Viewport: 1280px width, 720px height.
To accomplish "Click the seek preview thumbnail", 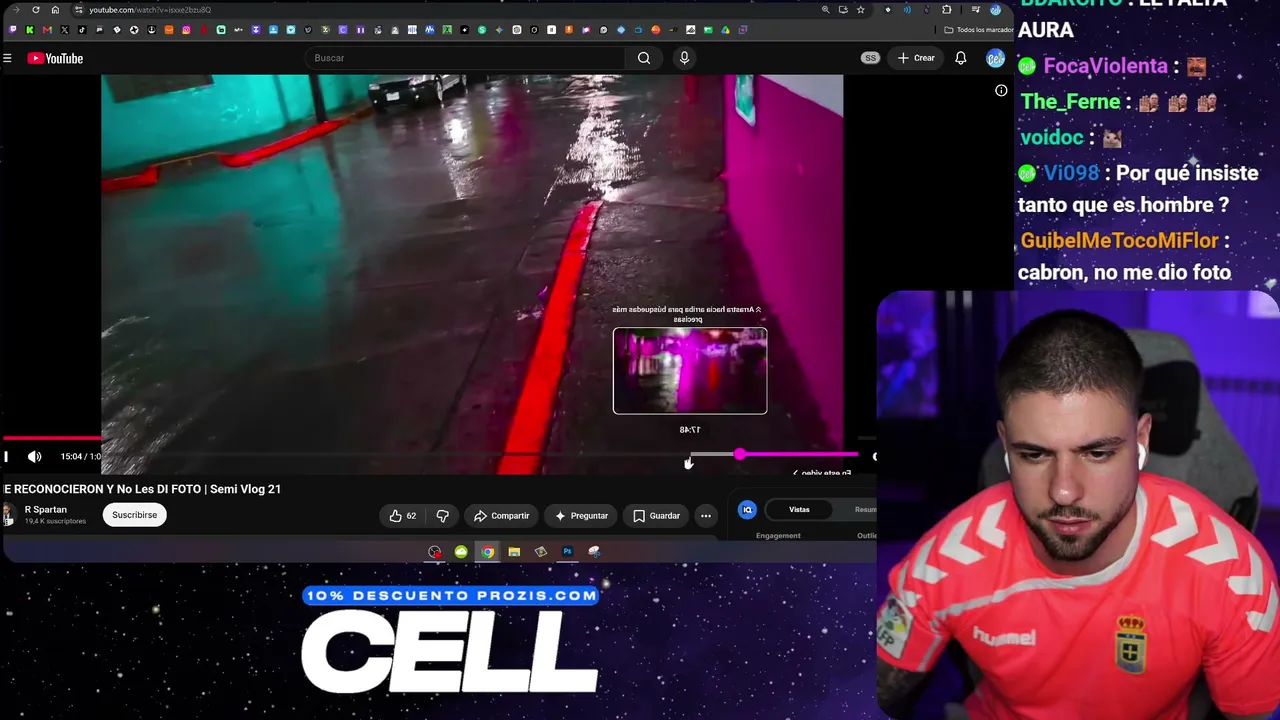I will pyautogui.click(x=690, y=371).
